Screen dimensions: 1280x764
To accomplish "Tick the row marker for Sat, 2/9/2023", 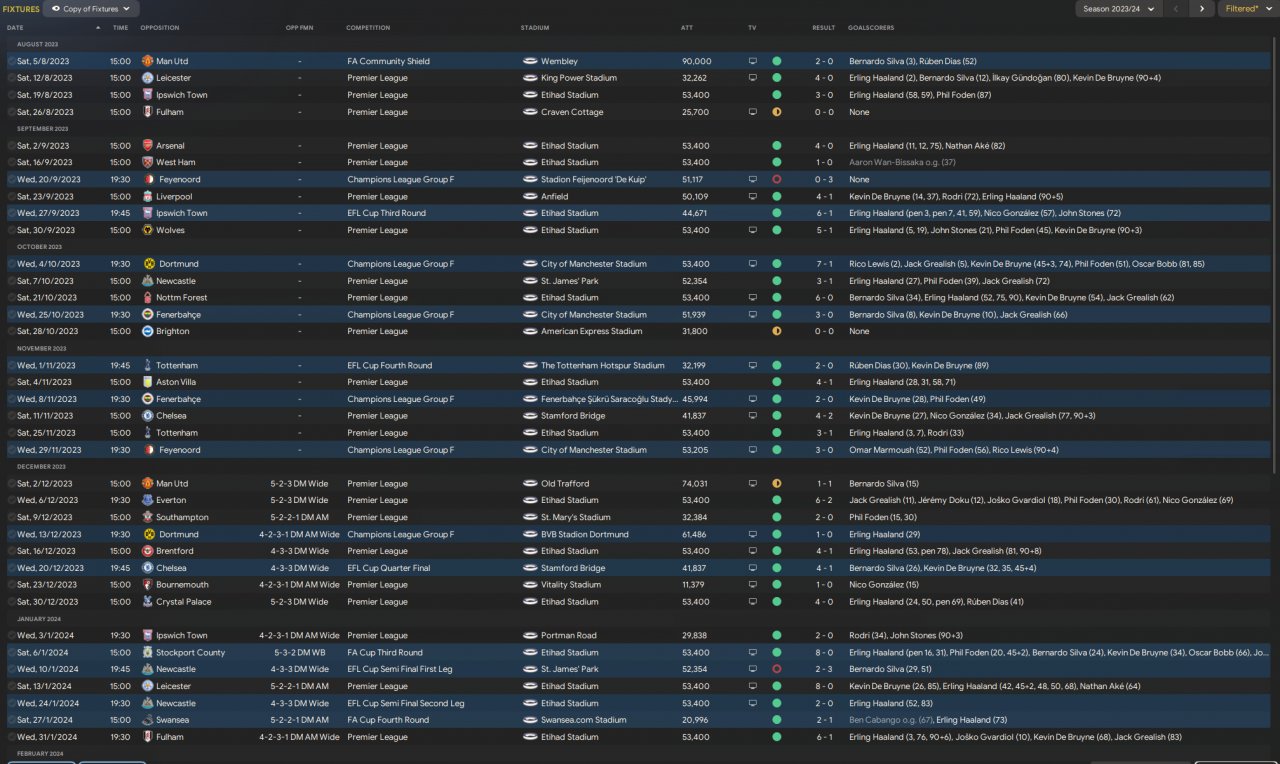I will [x=12, y=146].
